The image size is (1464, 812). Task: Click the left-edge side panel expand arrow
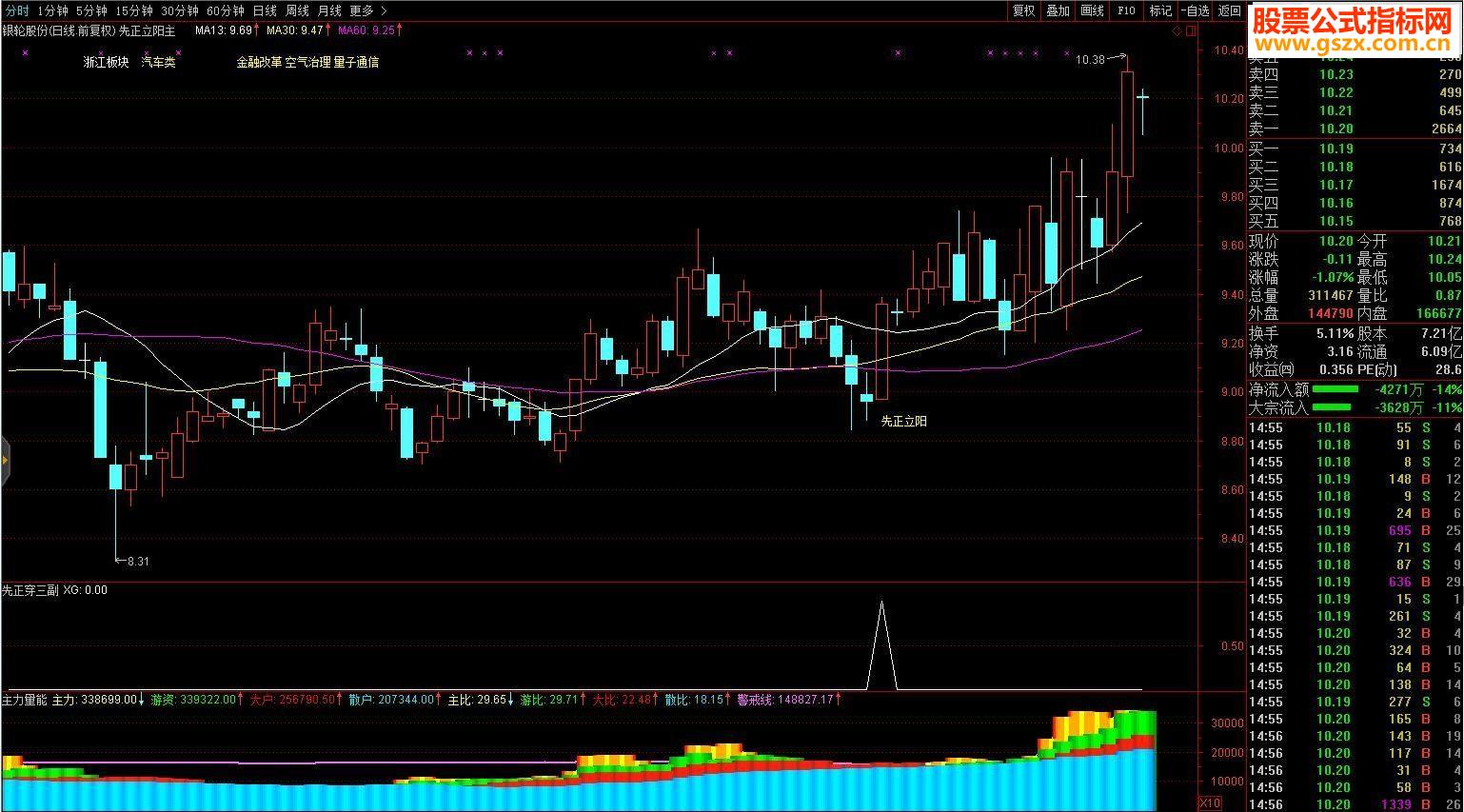coord(5,460)
